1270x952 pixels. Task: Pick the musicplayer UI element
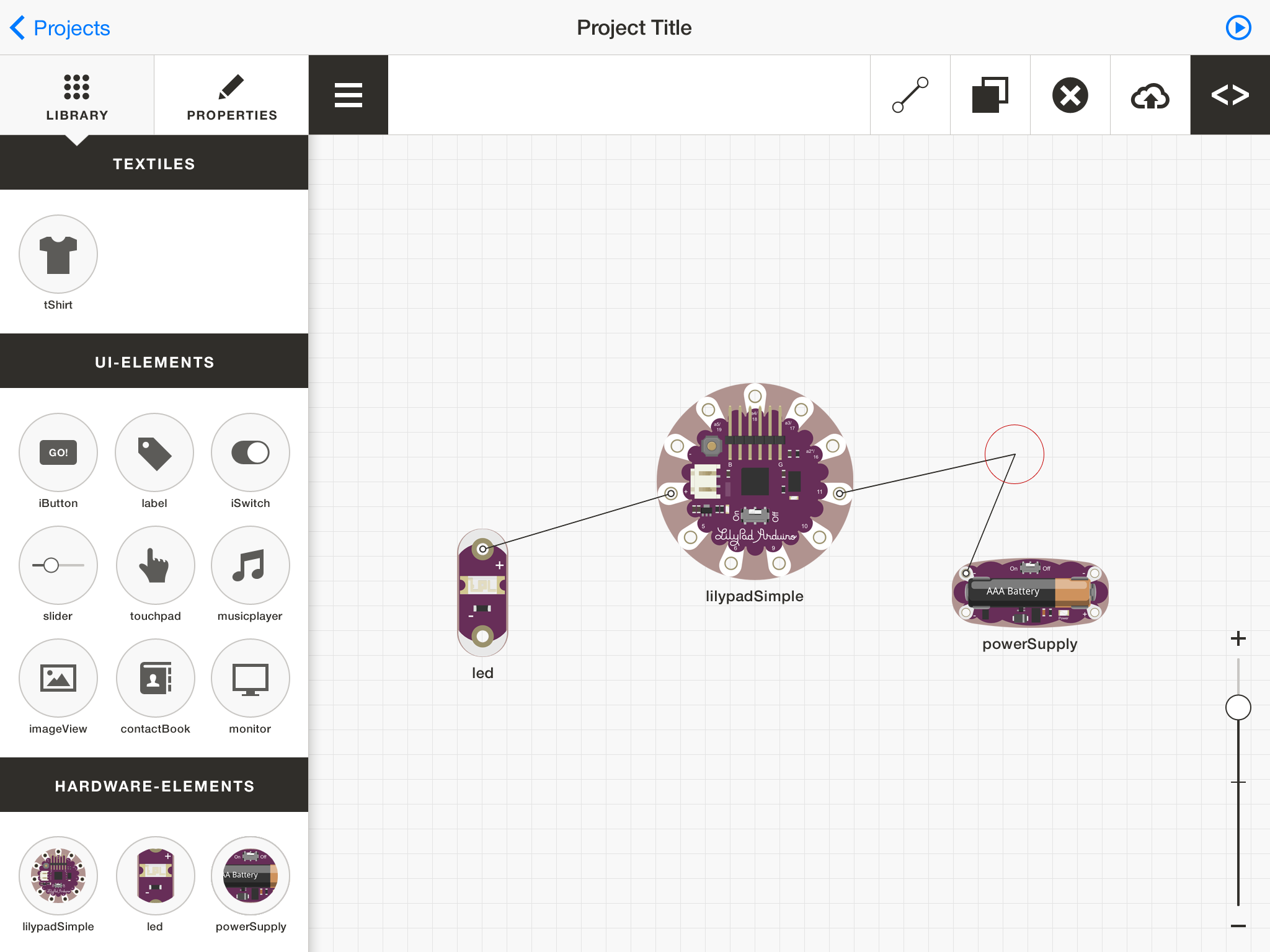pyautogui.click(x=250, y=565)
